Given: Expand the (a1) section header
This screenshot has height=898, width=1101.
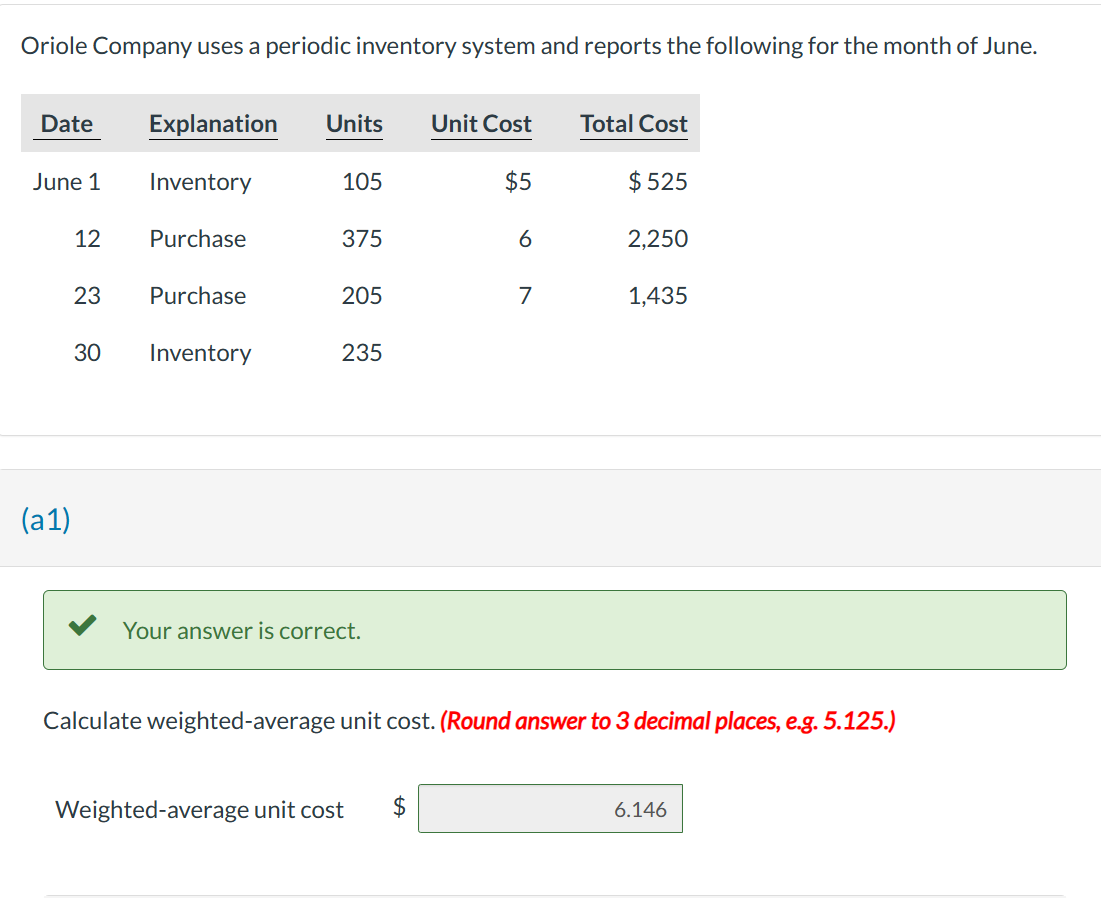Looking at the screenshot, I should click(x=45, y=519).
